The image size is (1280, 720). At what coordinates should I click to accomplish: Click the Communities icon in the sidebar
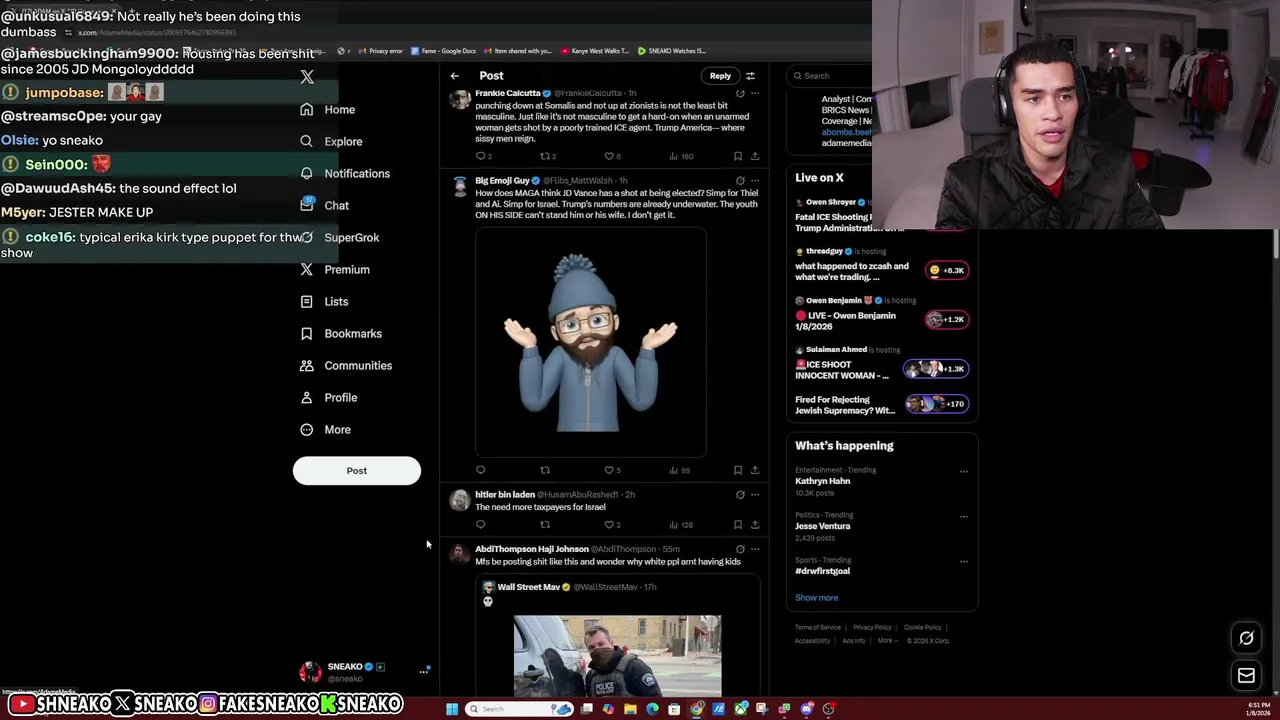coord(306,365)
